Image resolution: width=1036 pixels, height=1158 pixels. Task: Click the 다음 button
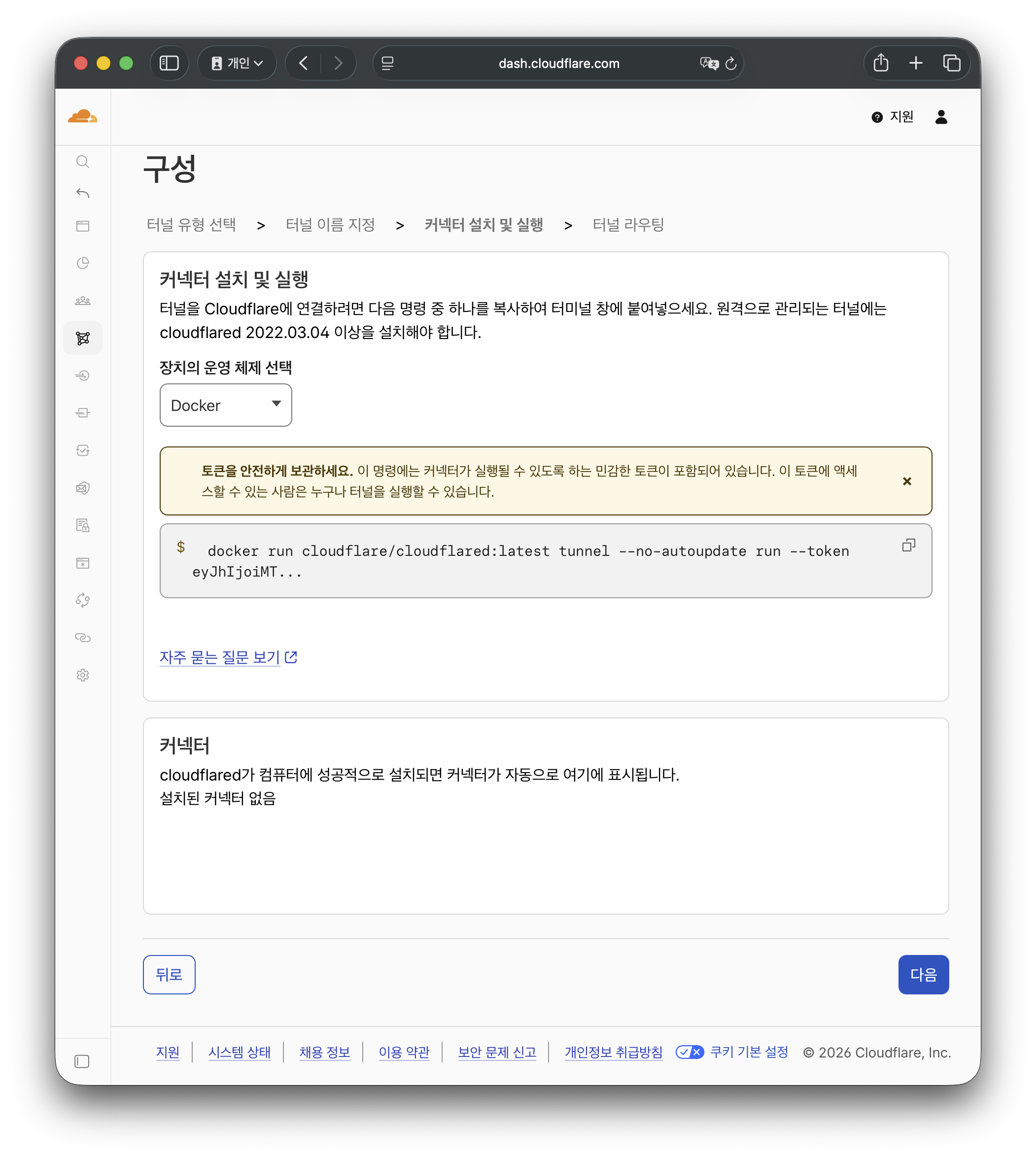923,975
